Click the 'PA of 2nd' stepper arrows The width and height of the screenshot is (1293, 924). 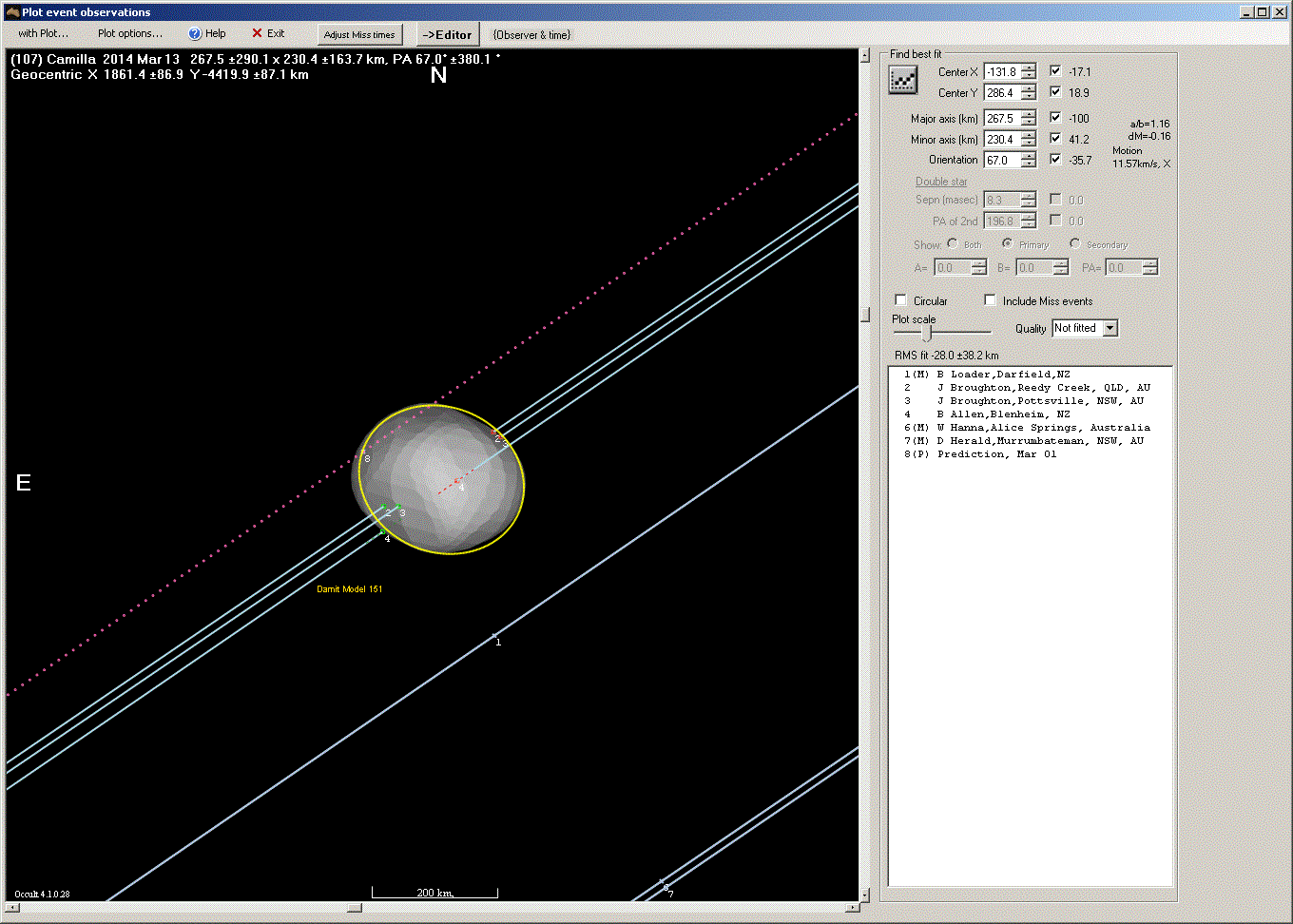(1029, 221)
